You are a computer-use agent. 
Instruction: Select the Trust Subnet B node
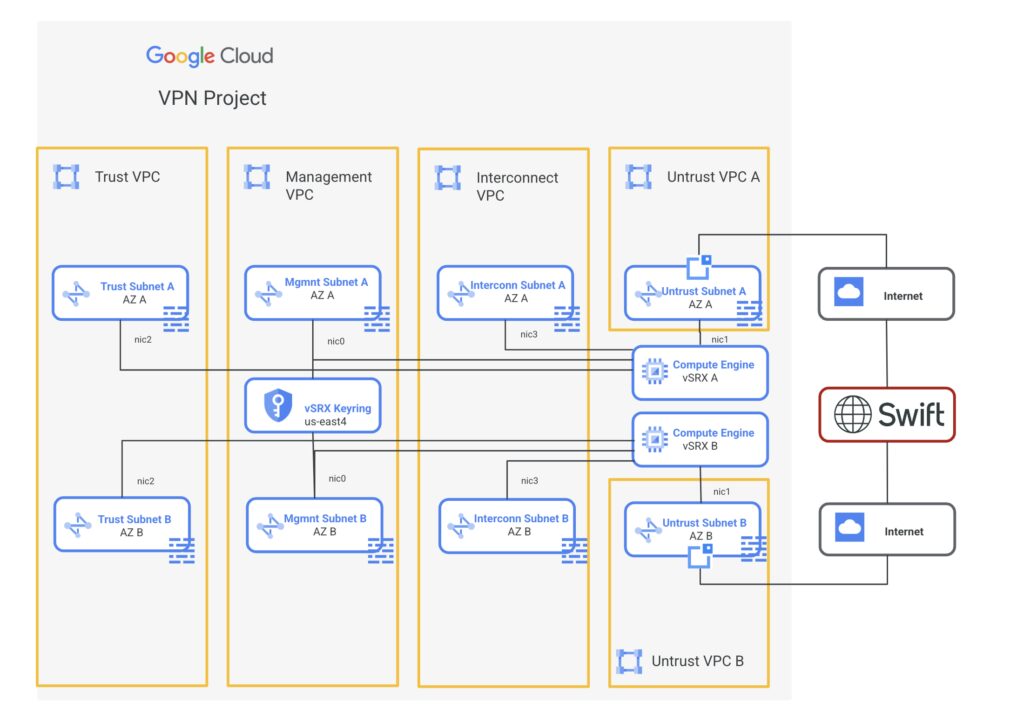[x=120, y=525]
